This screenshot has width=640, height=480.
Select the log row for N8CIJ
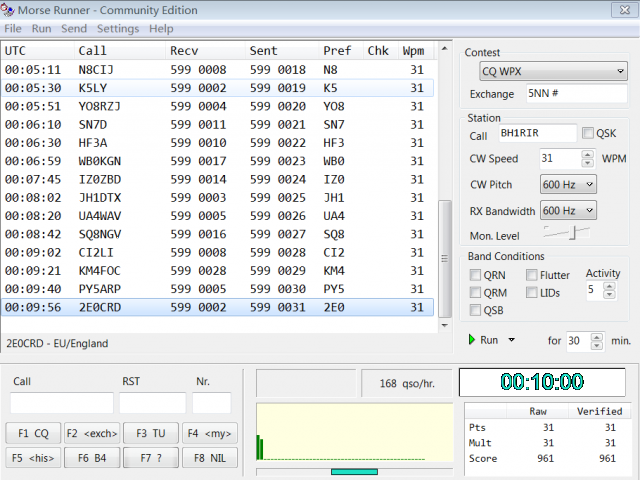pyautogui.click(x=217, y=70)
